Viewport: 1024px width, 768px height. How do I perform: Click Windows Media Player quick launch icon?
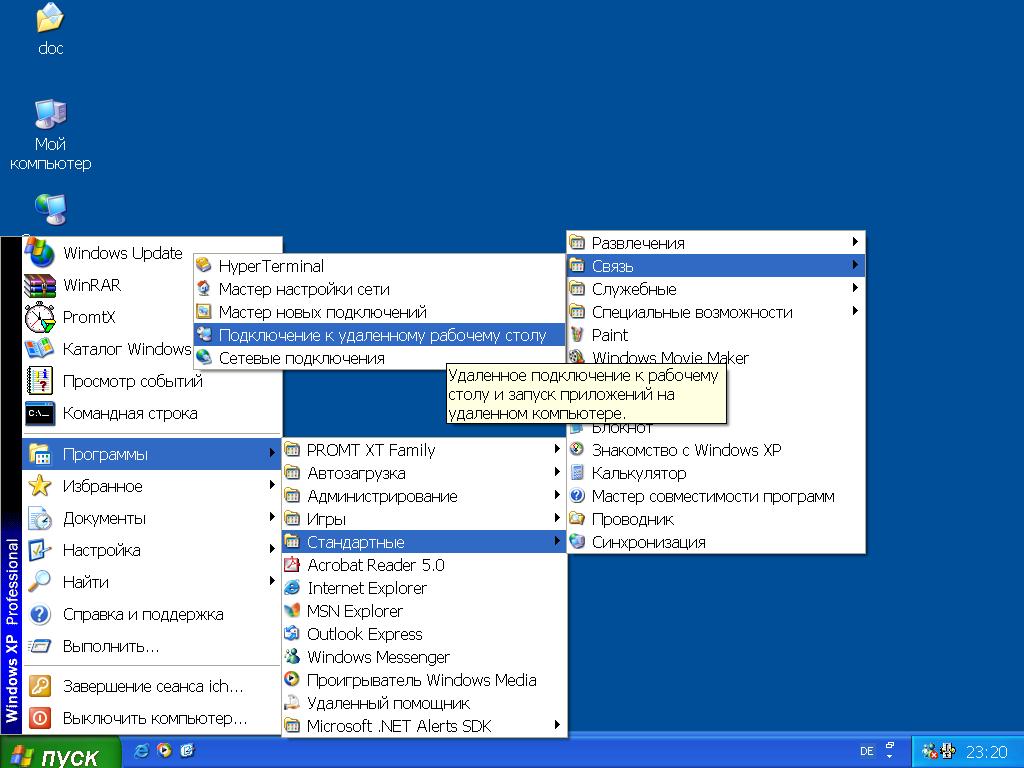[x=164, y=750]
